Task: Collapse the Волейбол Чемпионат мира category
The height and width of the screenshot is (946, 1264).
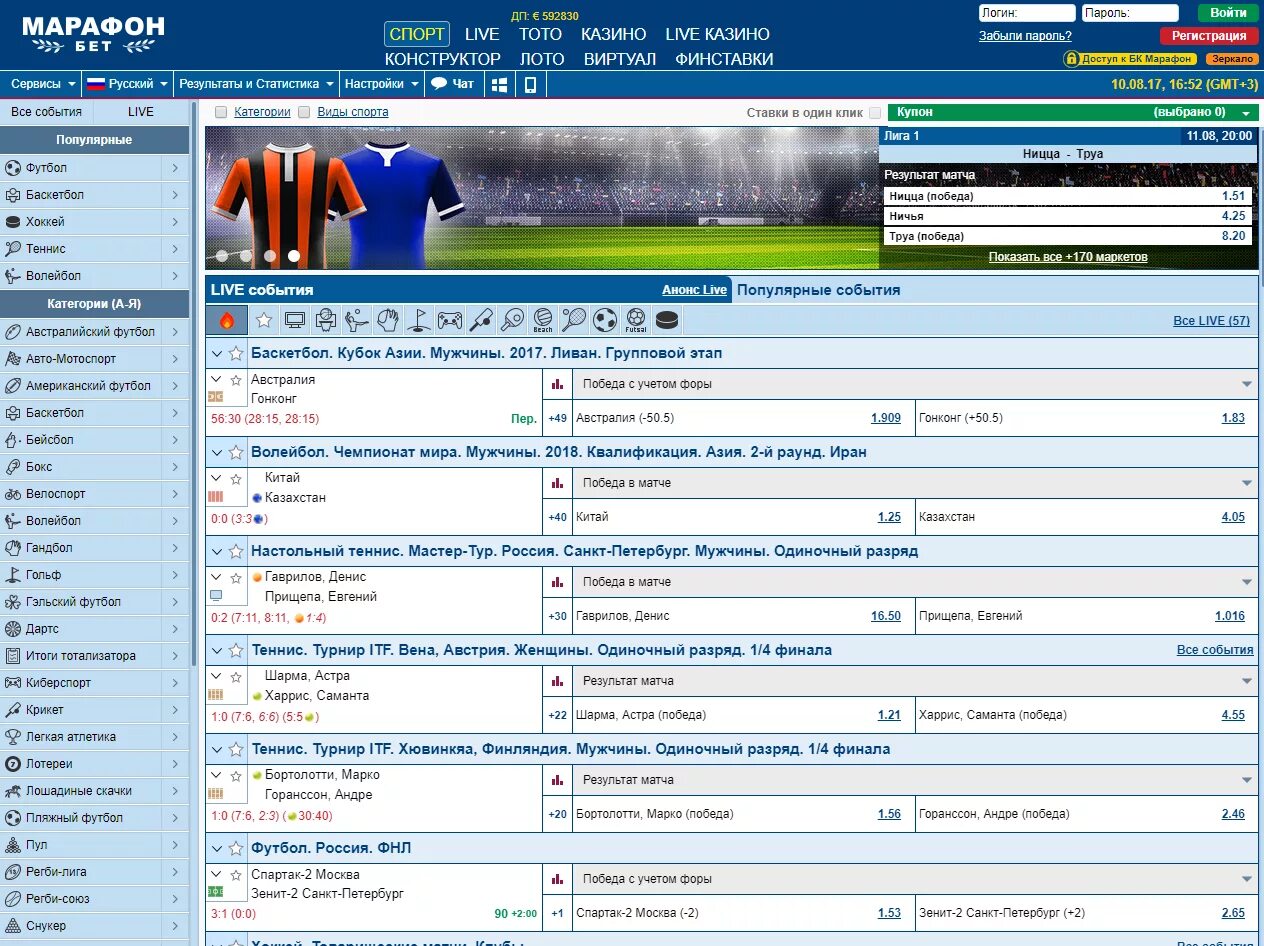Action: pyautogui.click(x=216, y=452)
